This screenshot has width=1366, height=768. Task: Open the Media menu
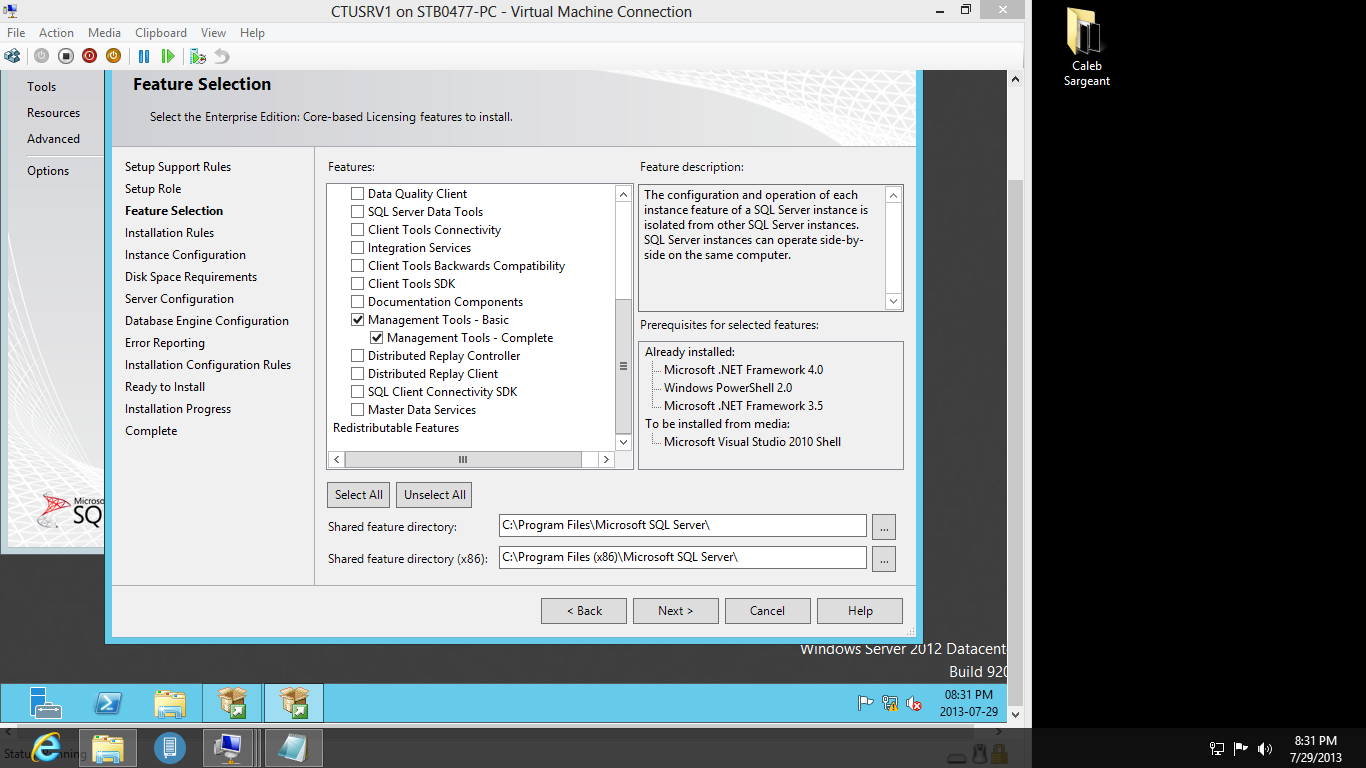(x=104, y=33)
